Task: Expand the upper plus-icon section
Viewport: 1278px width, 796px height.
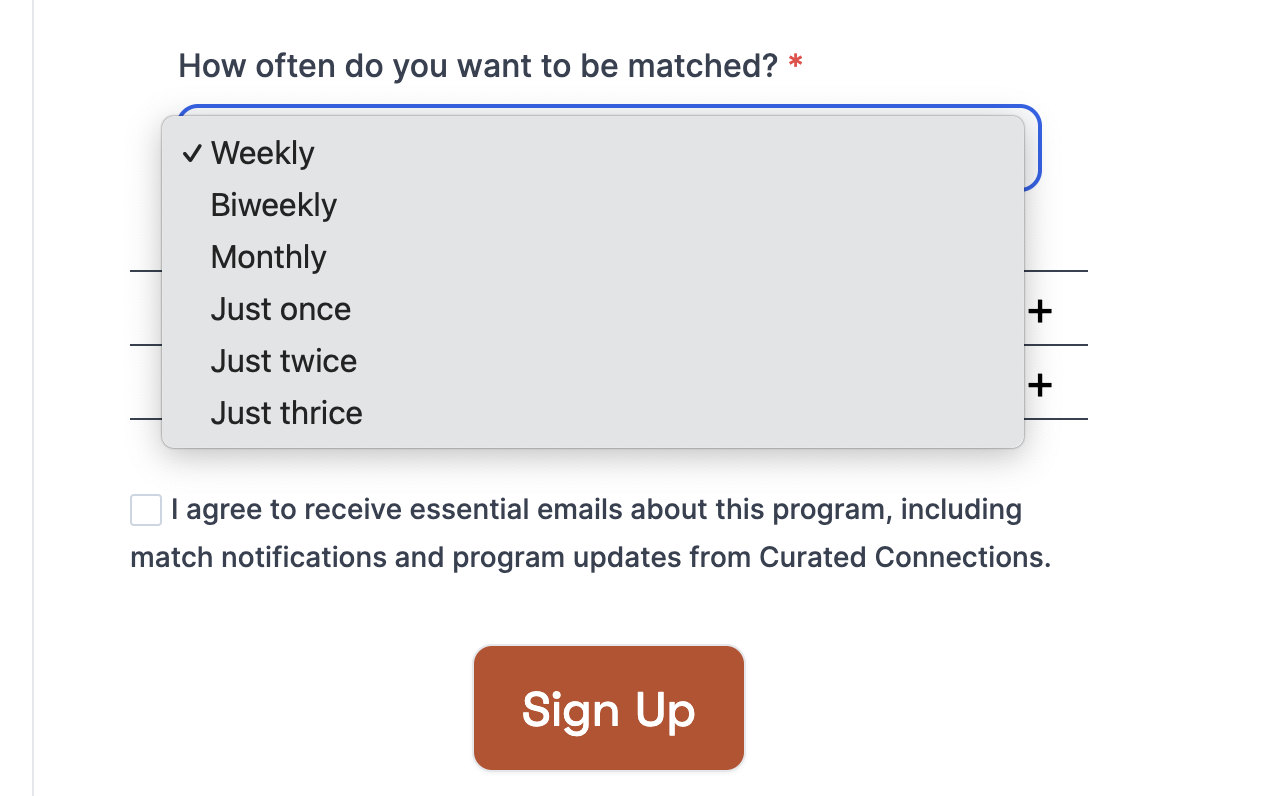Action: pyautogui.click(x=1040, y=311)
